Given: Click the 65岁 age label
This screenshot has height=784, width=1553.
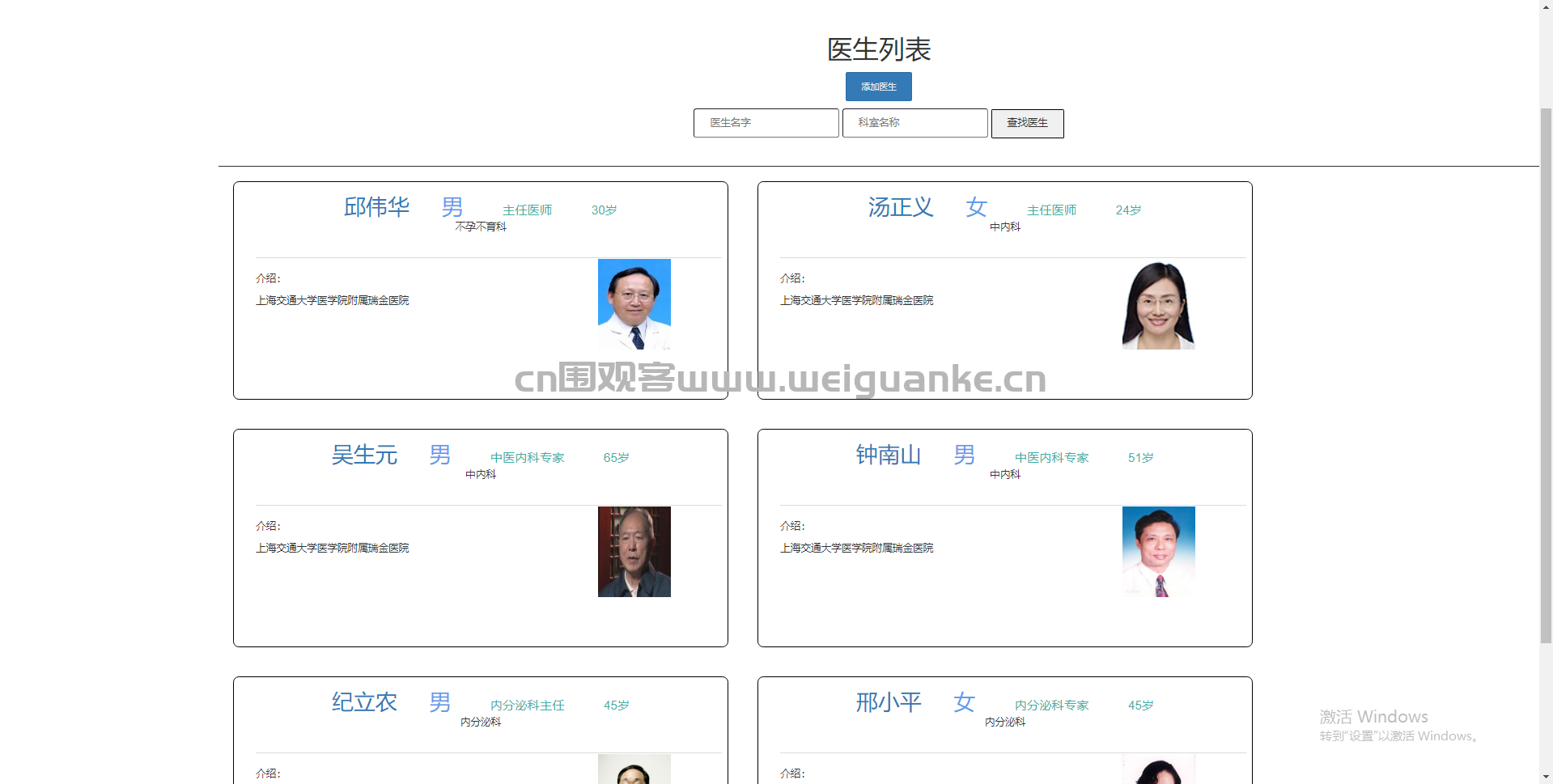Looking at the screenshot, I should 617,458.
